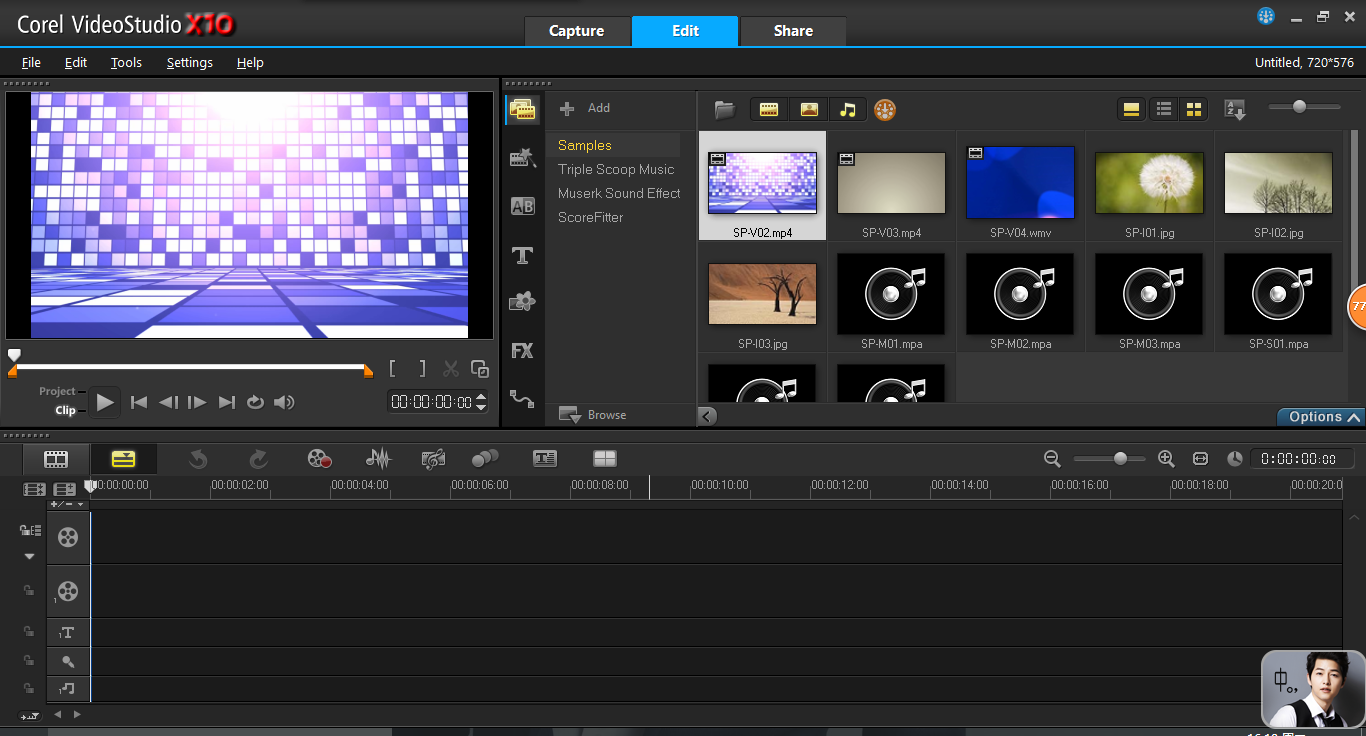Open the Graphic library icon

522,301
